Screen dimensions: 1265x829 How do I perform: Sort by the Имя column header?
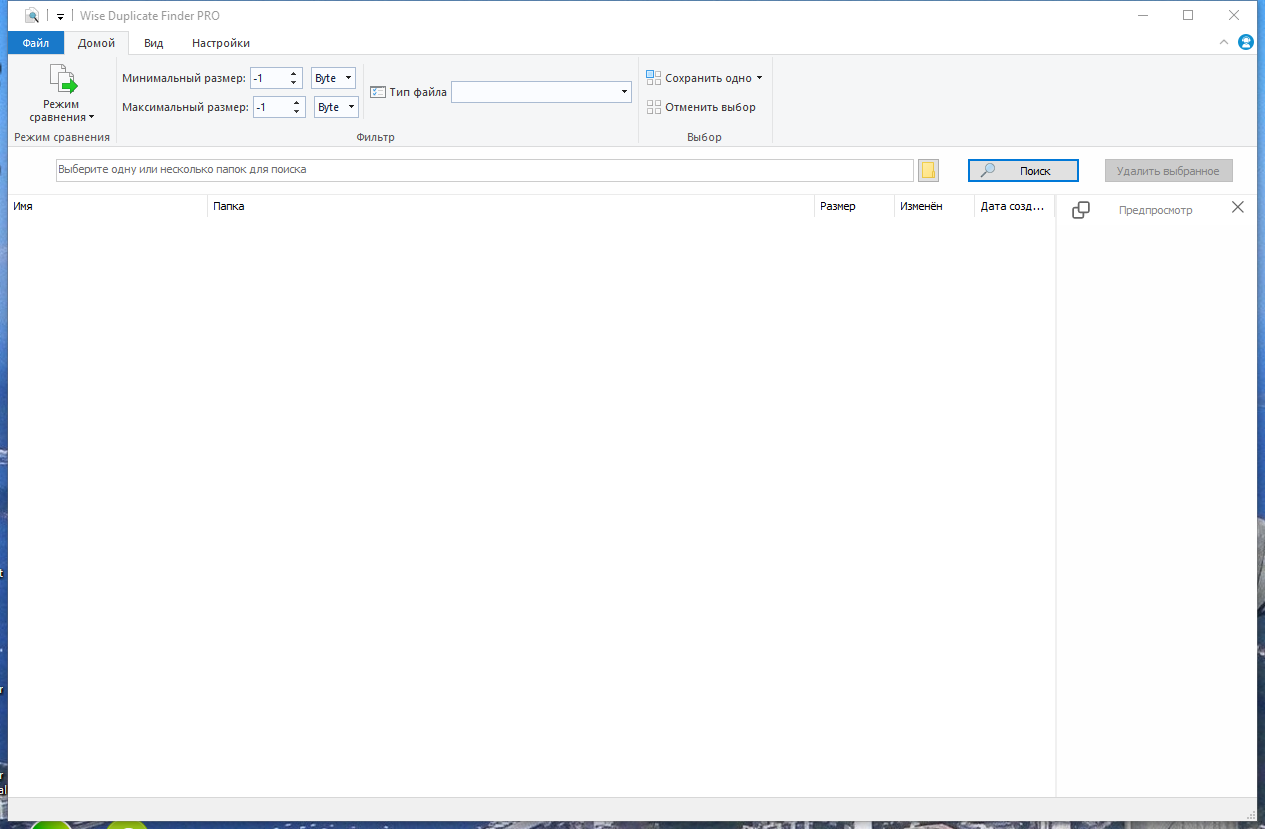108,206
